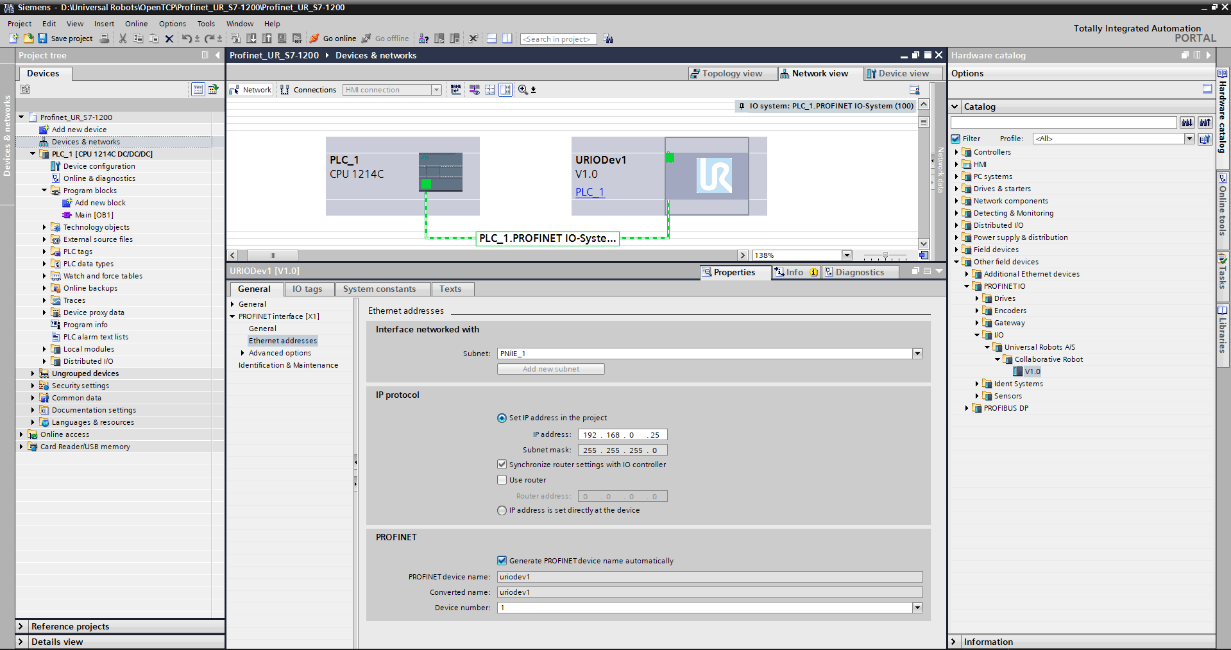Open the Options menu

tap(172, 23)
